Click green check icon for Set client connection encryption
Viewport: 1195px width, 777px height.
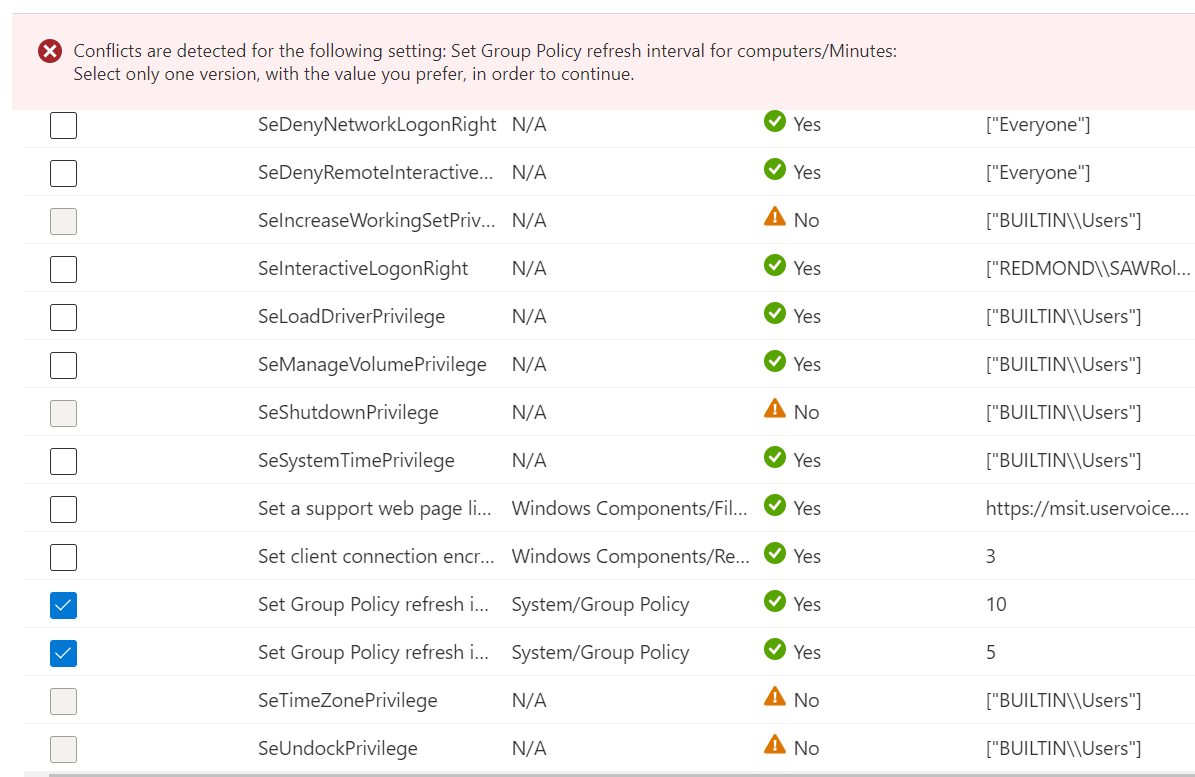774,553
